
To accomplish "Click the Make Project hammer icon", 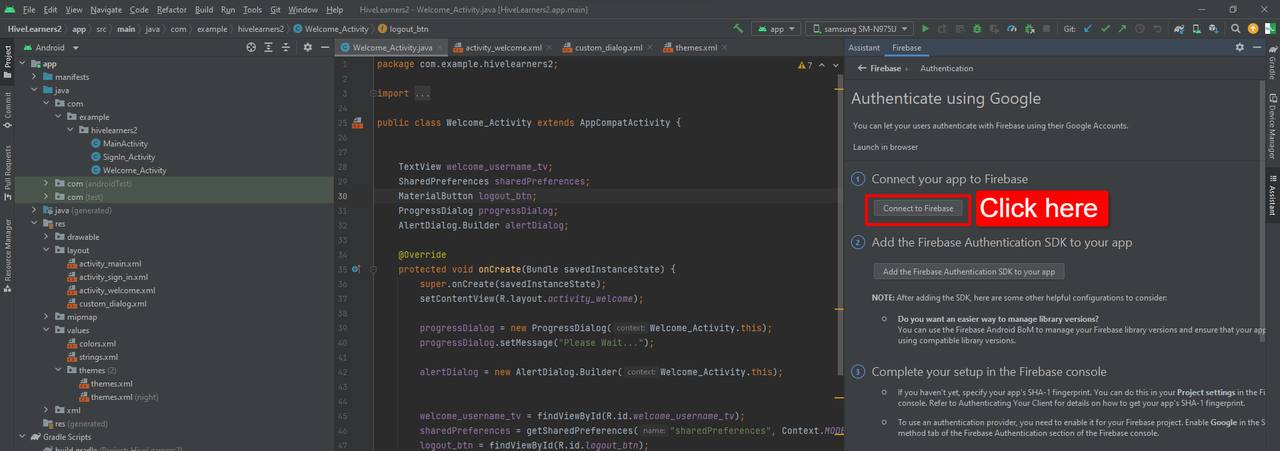I will [x=738, y=29].
